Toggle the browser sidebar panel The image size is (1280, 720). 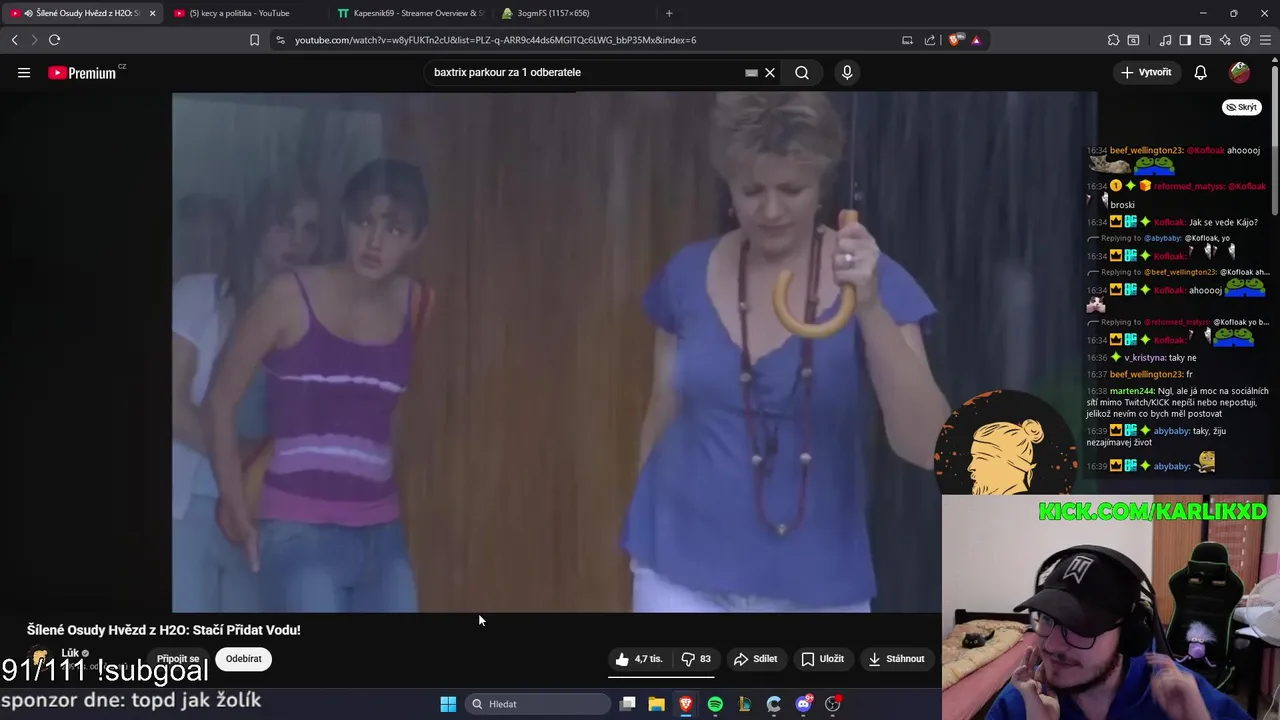[x=1185, y=40]
